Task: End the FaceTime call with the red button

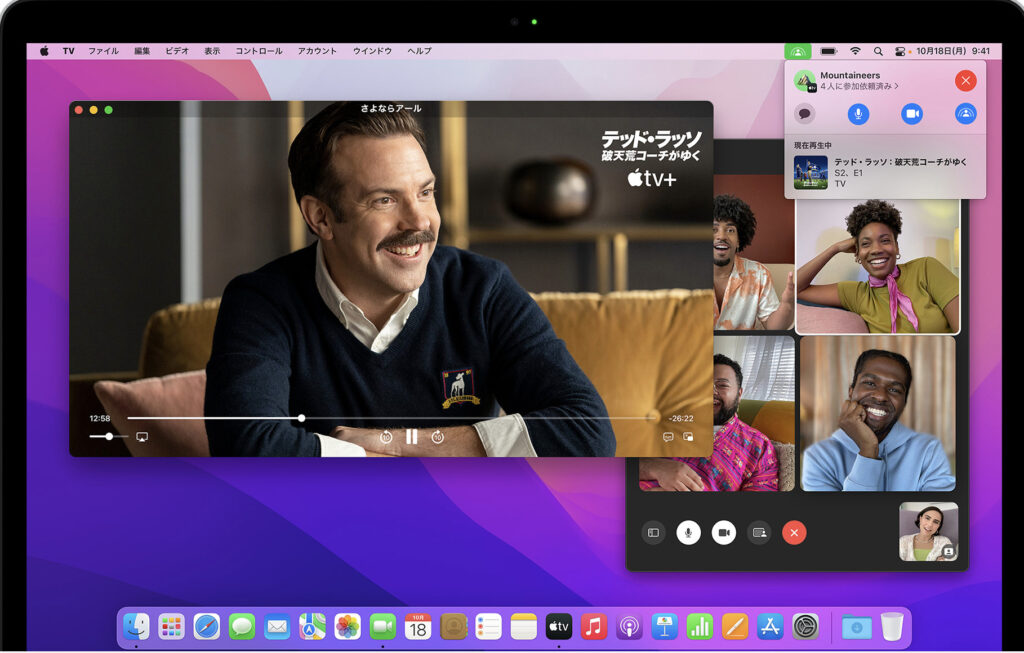Action: click(x=794, y=533)
